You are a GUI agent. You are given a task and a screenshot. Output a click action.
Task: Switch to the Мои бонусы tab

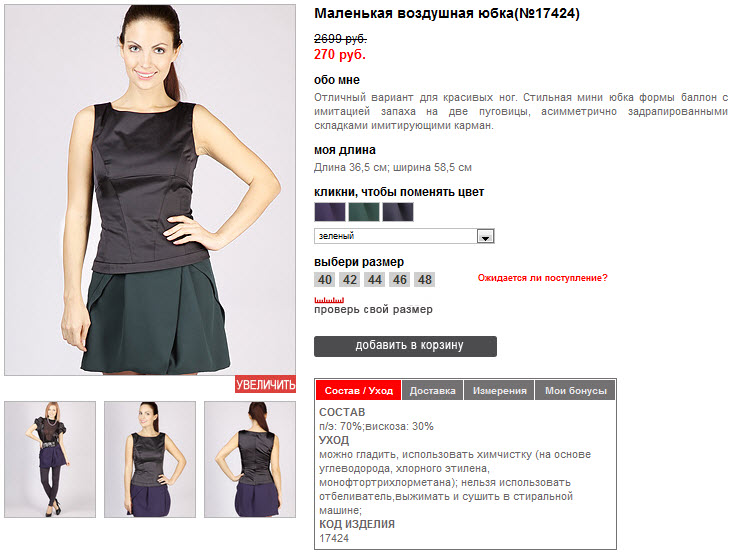pos(576,391)
